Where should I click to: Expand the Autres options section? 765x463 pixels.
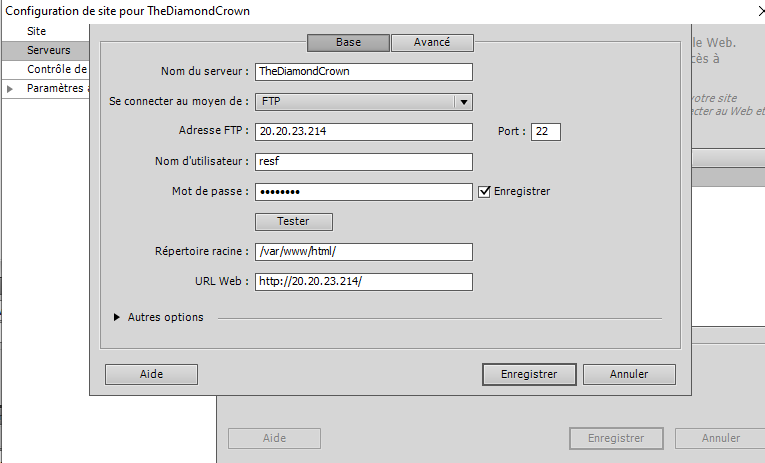pos(119,318)
